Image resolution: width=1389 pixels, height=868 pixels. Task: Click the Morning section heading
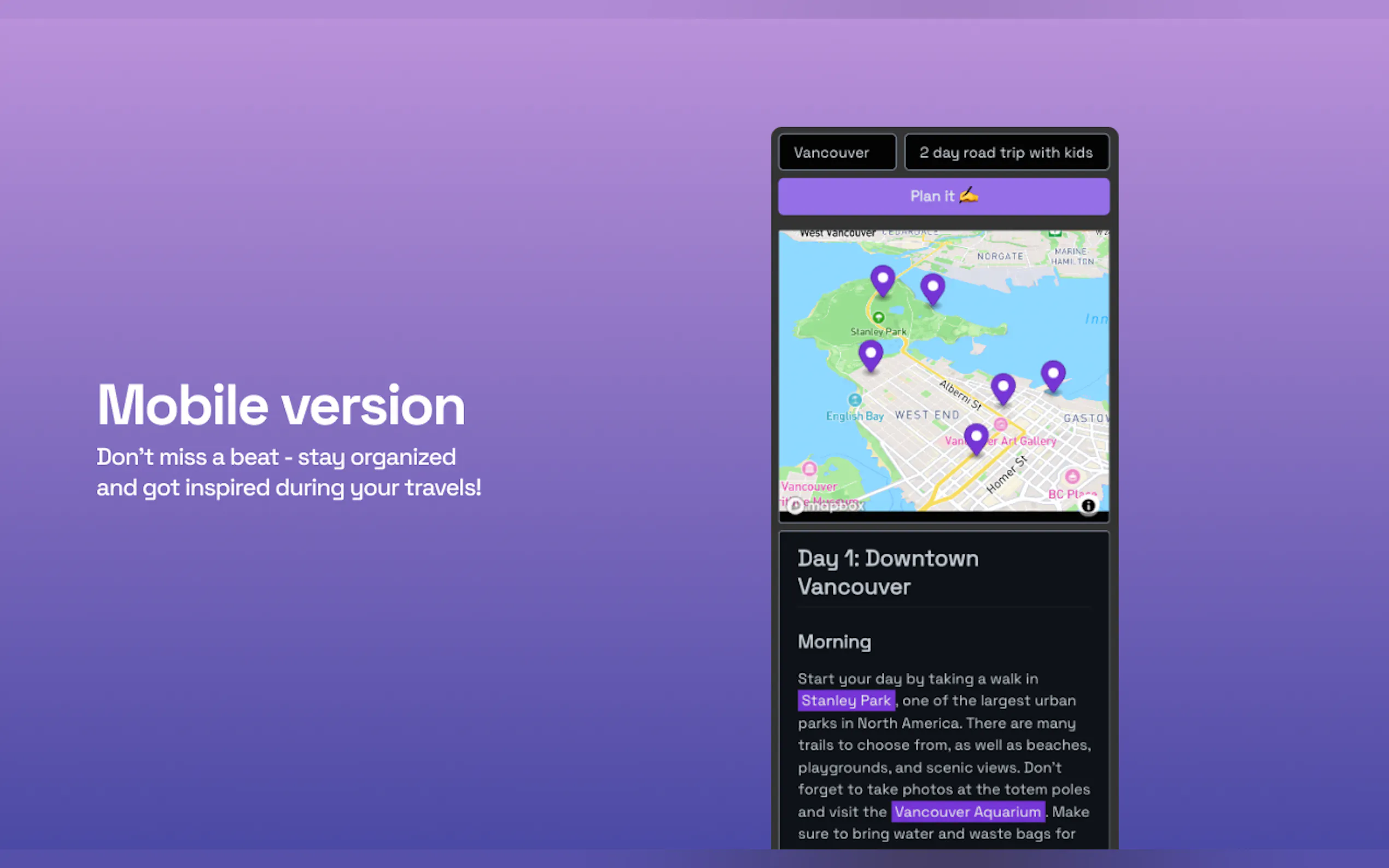click(834, 641)
